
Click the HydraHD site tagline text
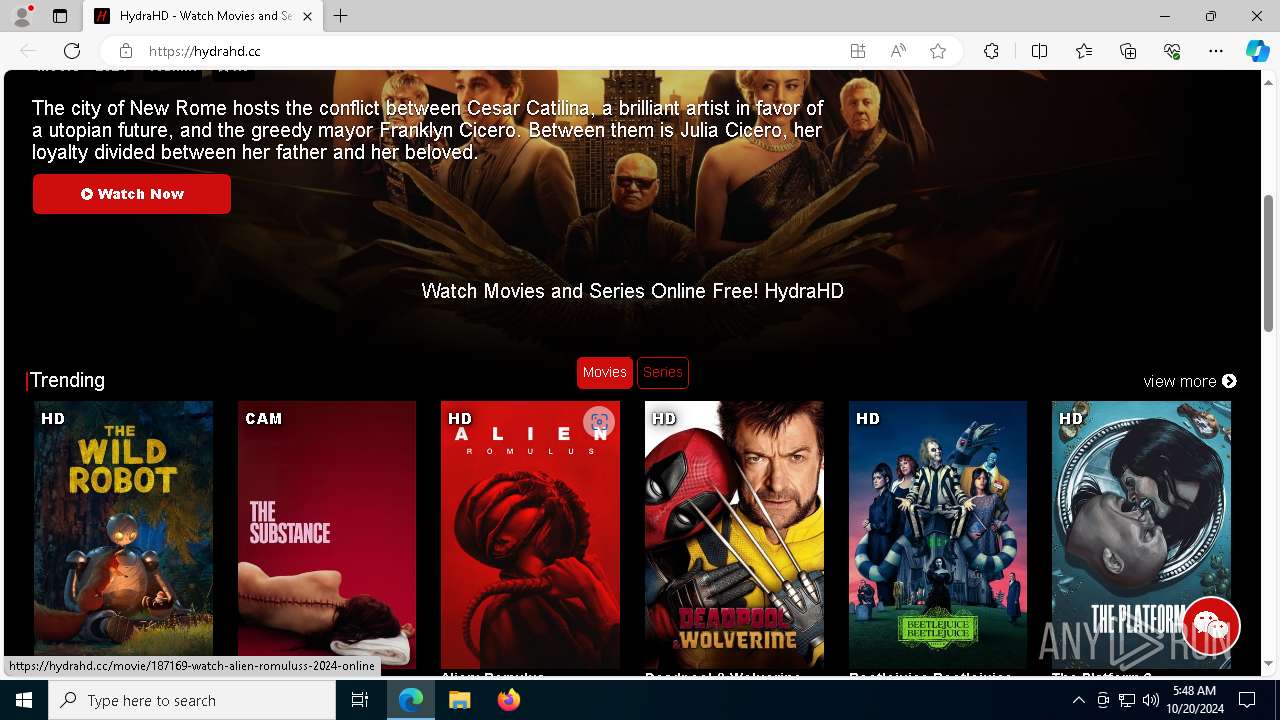(632, 291)
